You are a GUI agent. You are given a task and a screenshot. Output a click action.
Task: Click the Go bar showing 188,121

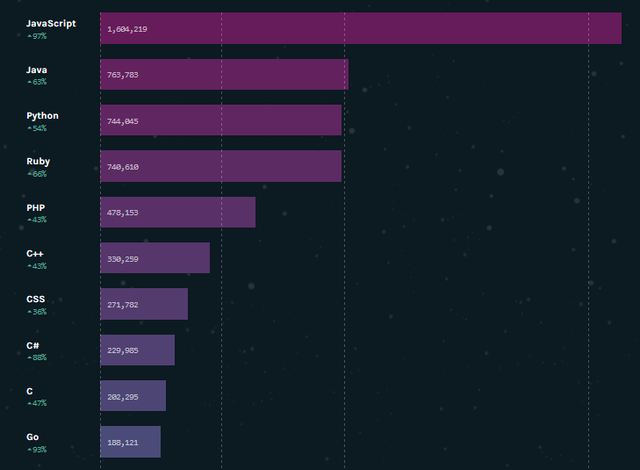pos(130,442)
